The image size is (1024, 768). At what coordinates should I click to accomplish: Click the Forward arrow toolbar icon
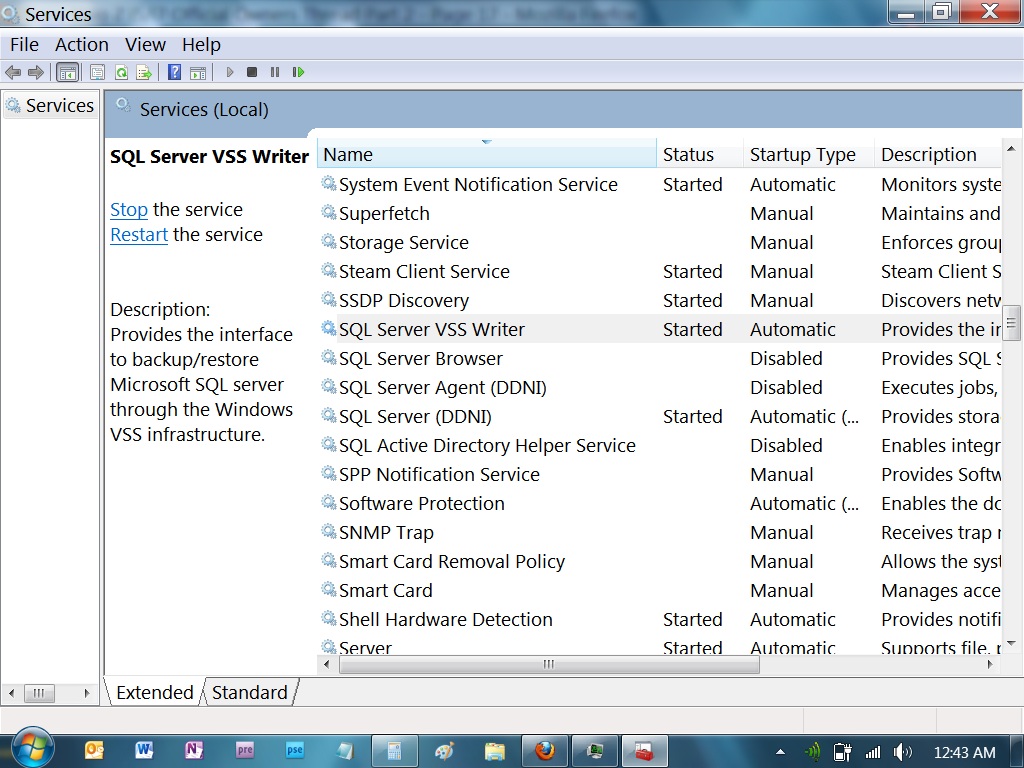pos(36,72)
